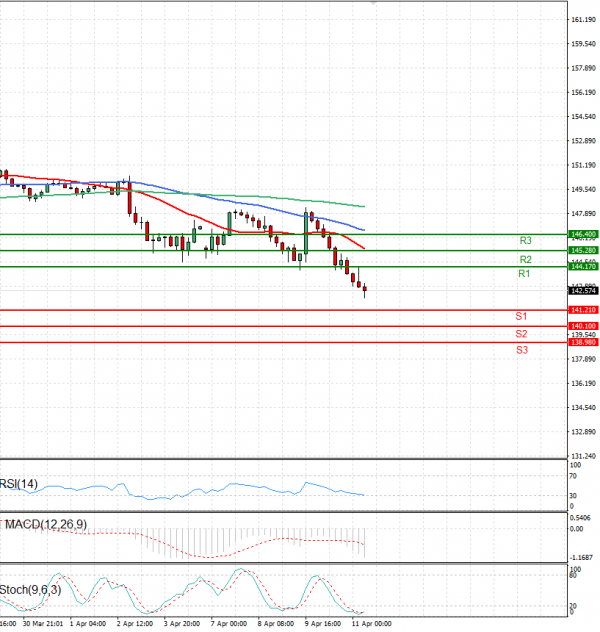This screenshot has height=632, width=600.
Task: Click the 145.280 price tag
Action: (x=583, y=250)
